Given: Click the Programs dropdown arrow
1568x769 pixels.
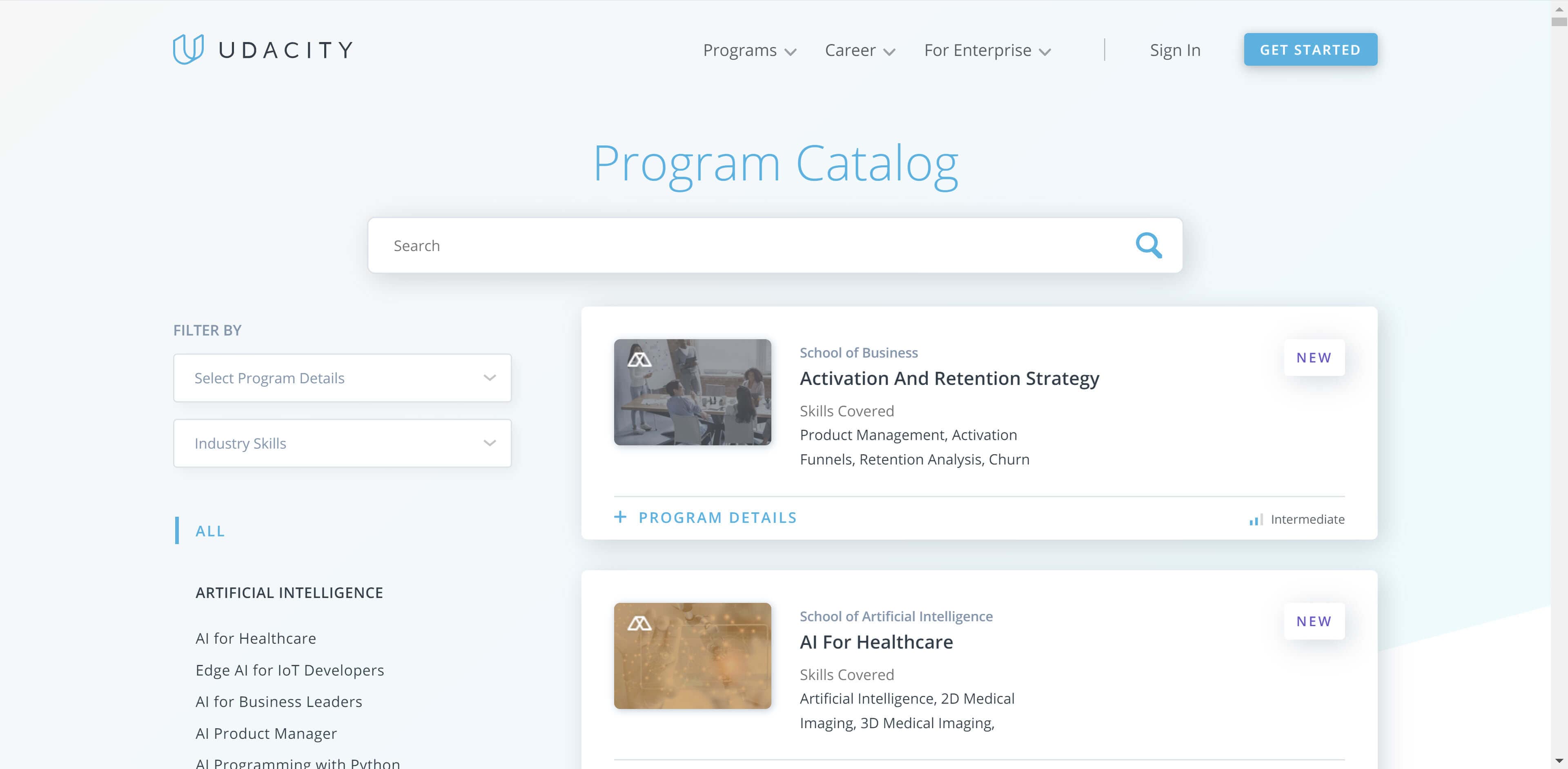Looking at the screenshot, I should tap(793, 50).
